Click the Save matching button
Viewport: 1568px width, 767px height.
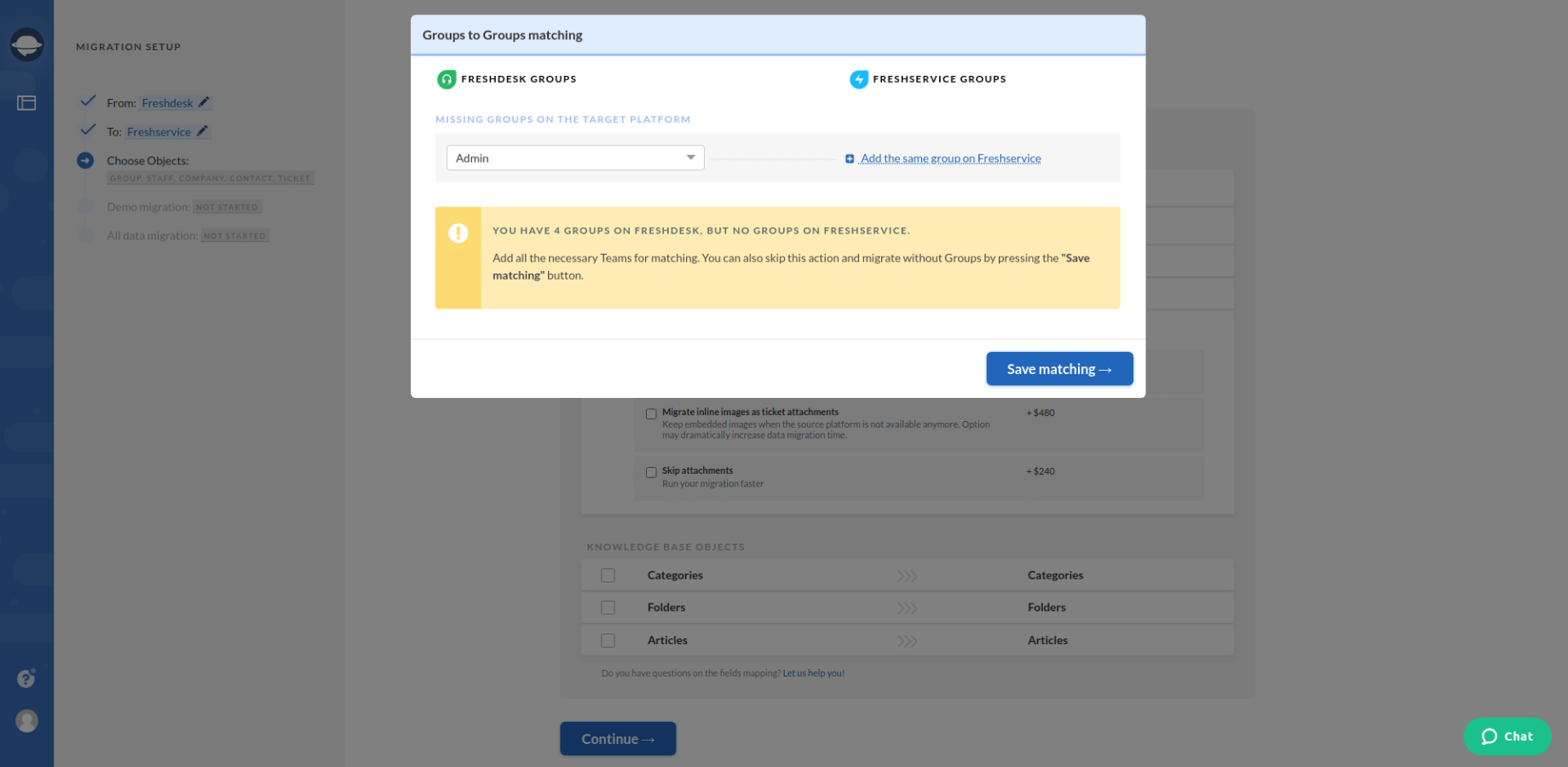[1059, 369]
